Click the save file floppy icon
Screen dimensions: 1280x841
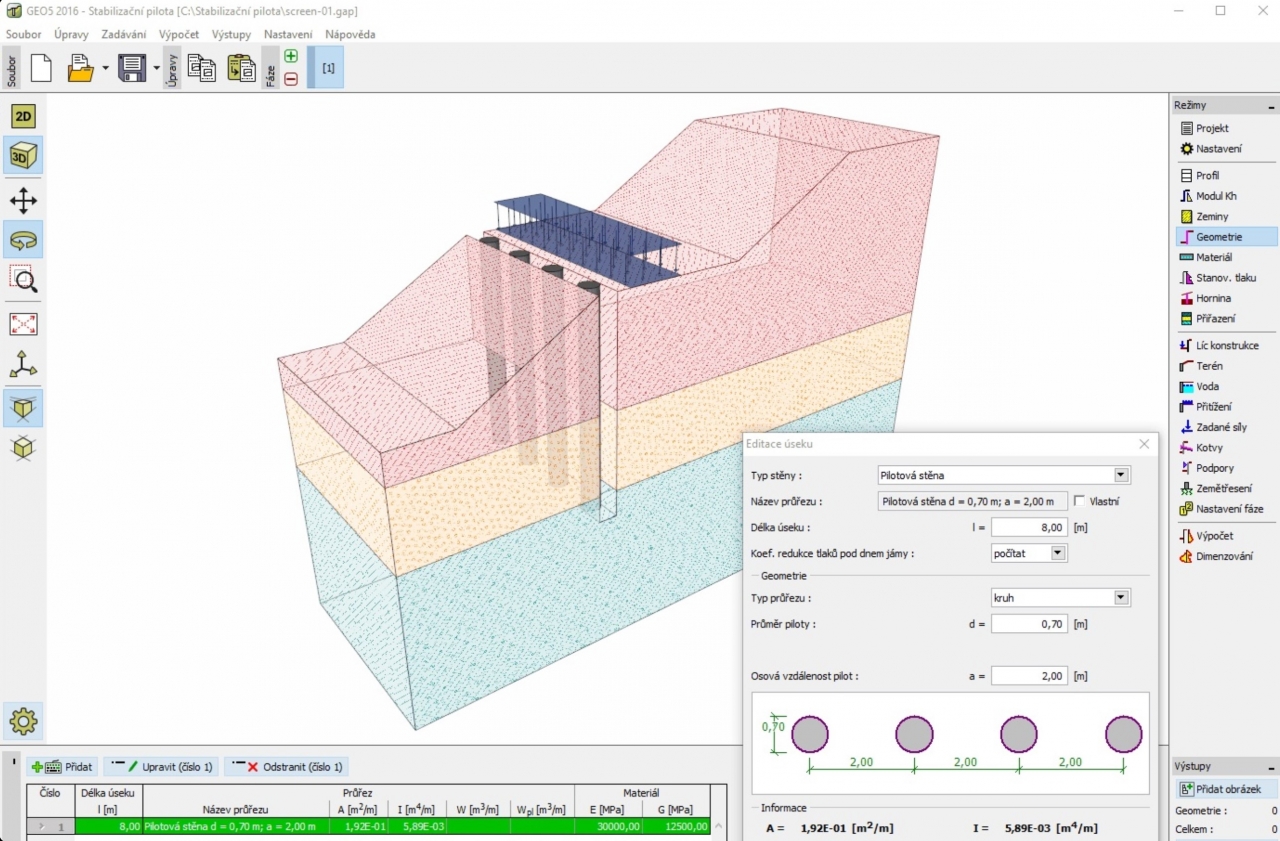[132, 68]
